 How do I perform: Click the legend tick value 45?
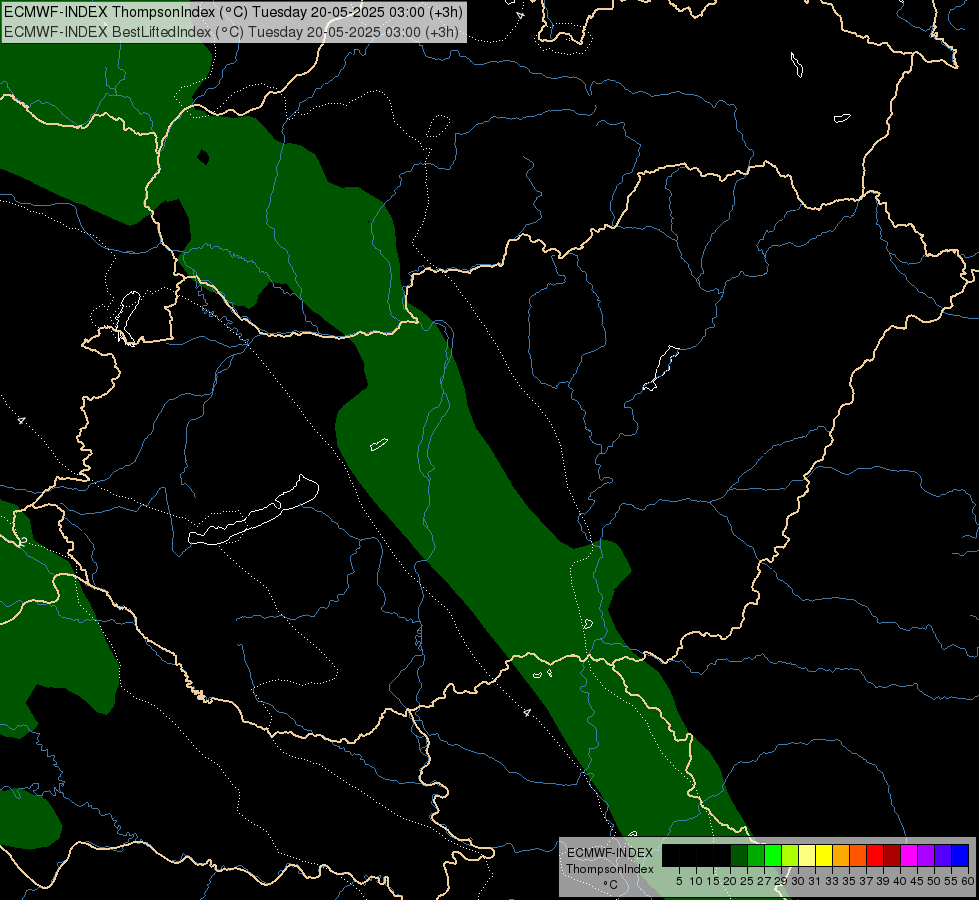(917, 881)
